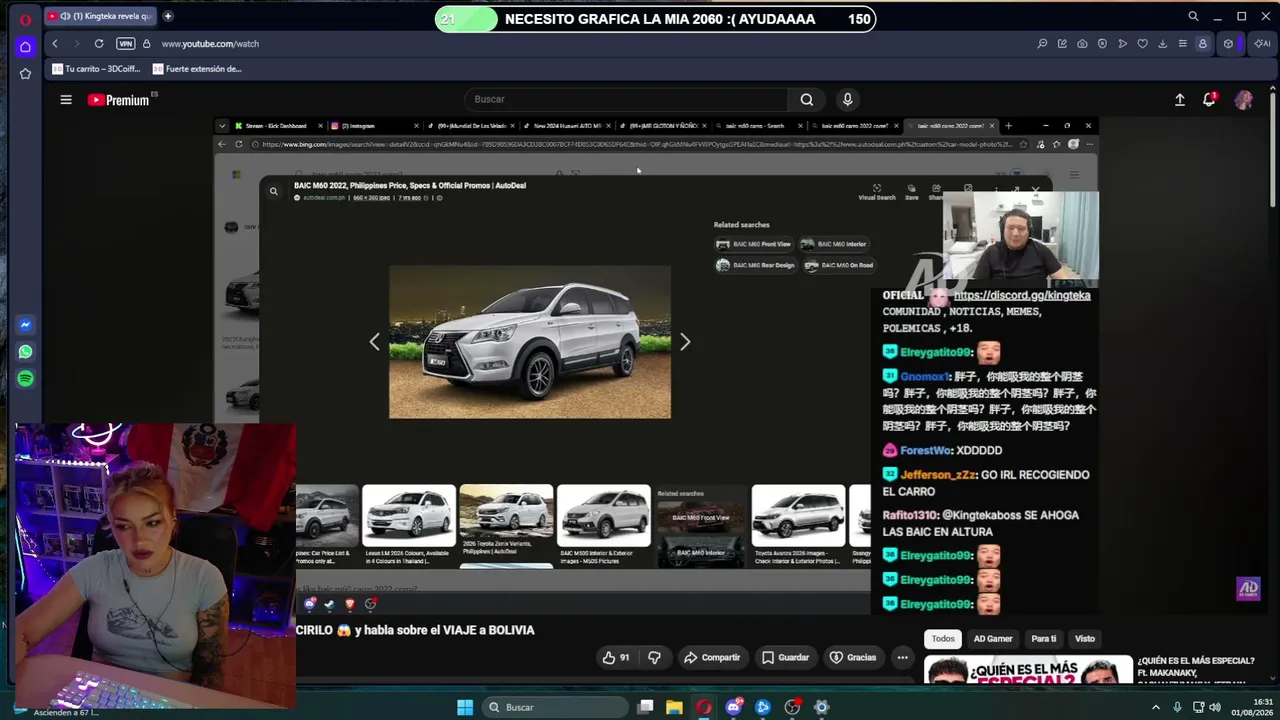
Task: Open volume control in system tray
Action: pos(1216,707)
